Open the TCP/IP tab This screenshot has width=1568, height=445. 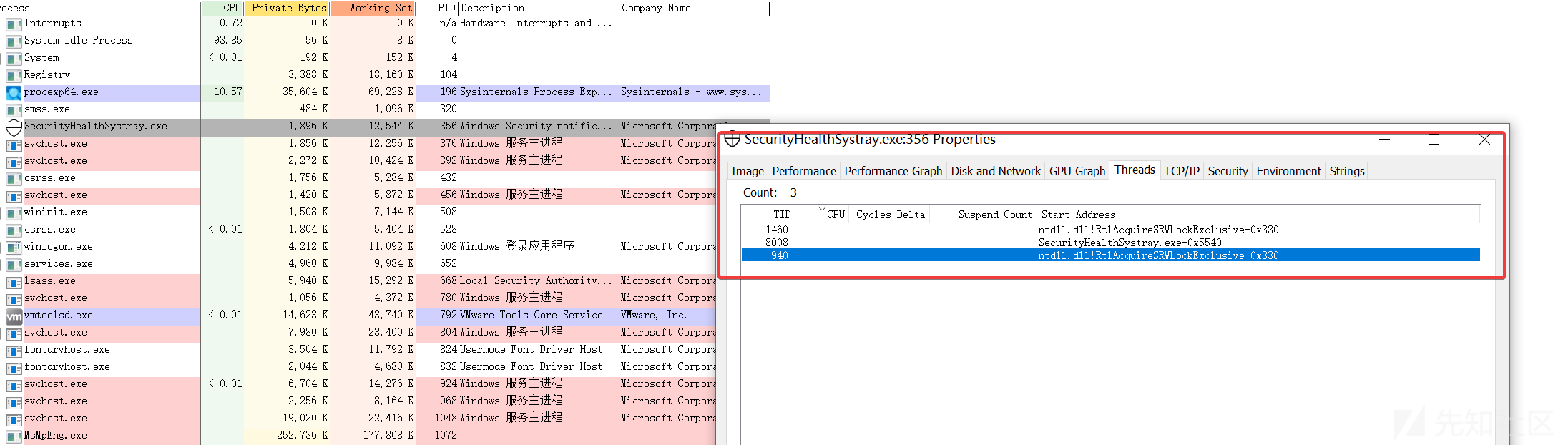point(1182,171)
